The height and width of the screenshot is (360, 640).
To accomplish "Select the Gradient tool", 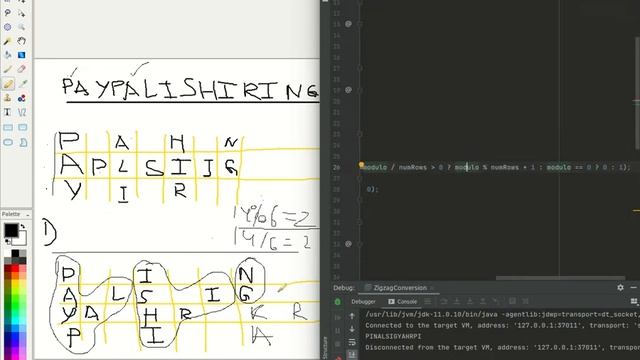I will tap(22, 55).
